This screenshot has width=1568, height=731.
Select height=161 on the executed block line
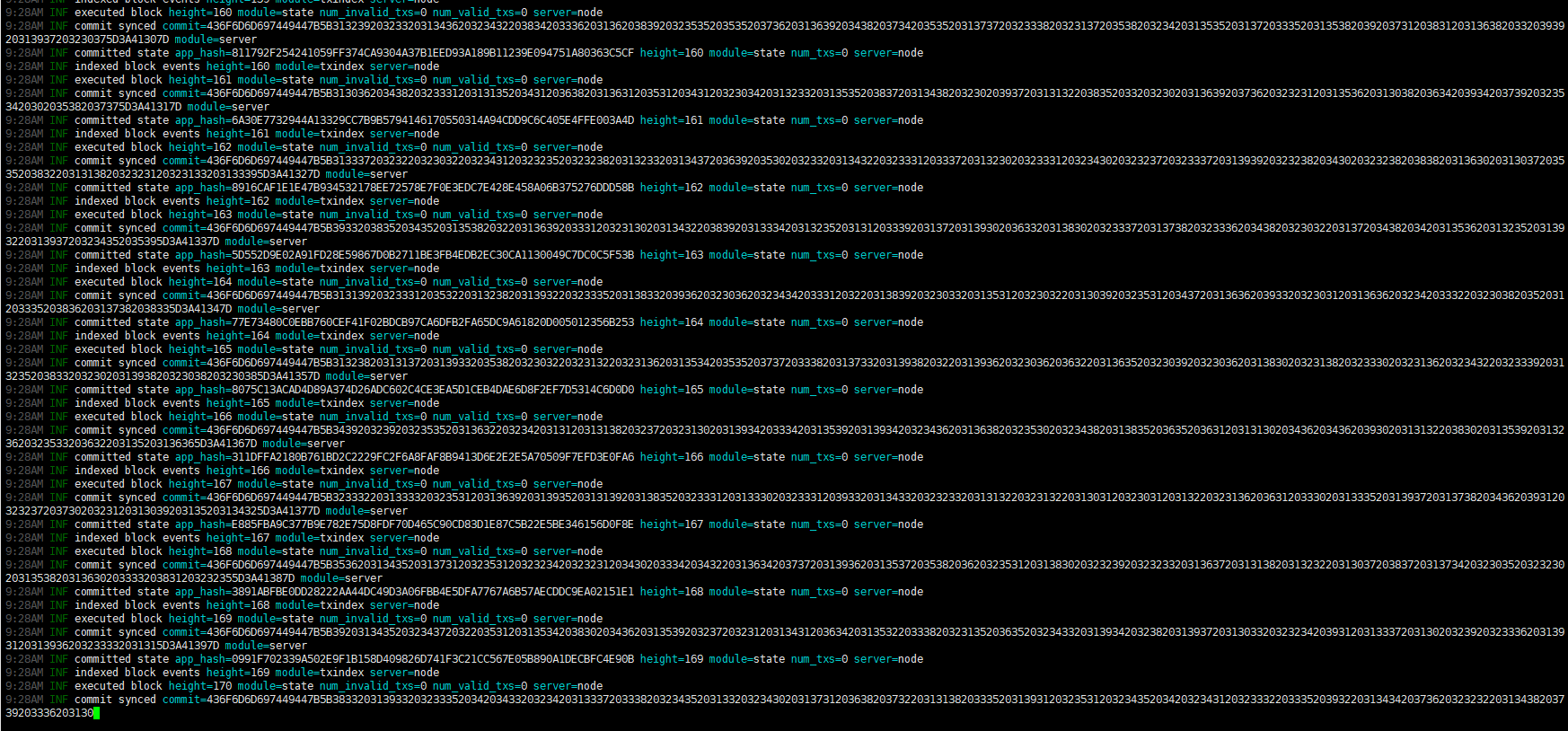(x=200, y=80)
